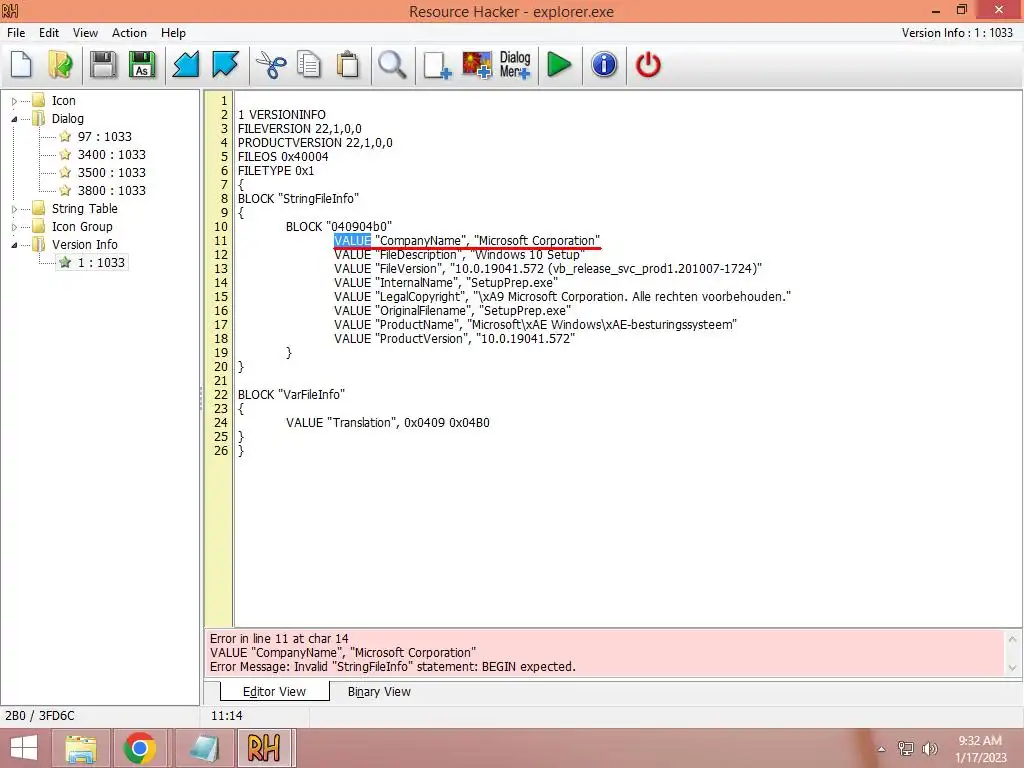The width and height of the screenshot is (1024, 768).
Task: Collapse the Dialog folder node
Action: click(14, 119)
